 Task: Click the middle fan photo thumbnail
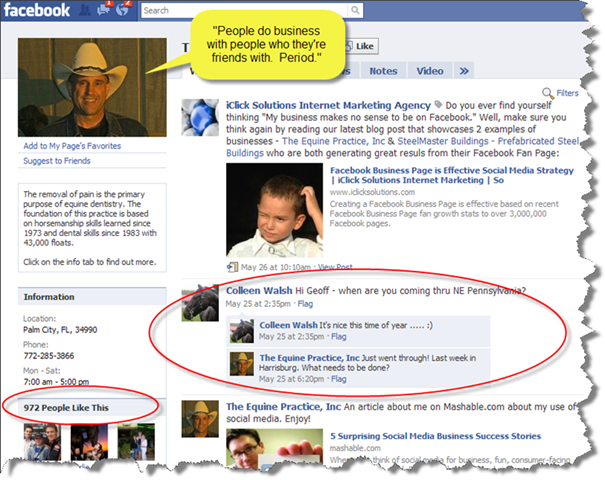click(x=89, y=442)
